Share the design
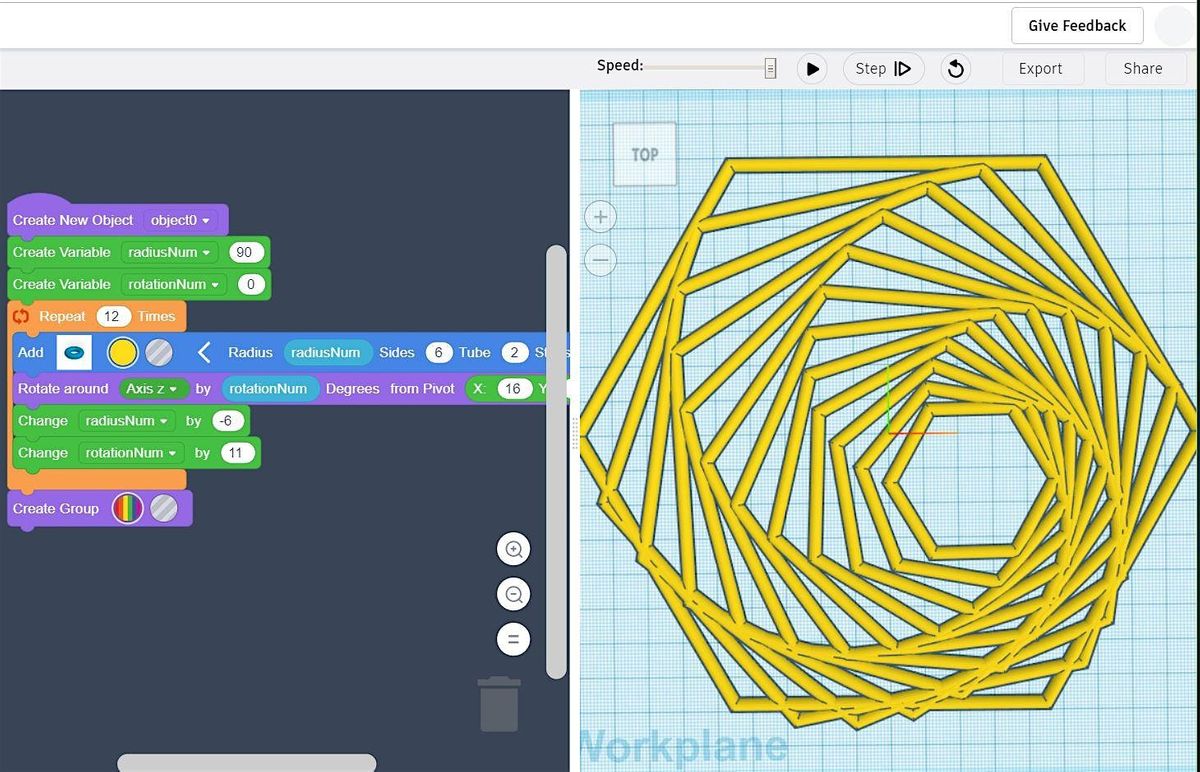The image size is (1200, 772). coord(1142,68)
